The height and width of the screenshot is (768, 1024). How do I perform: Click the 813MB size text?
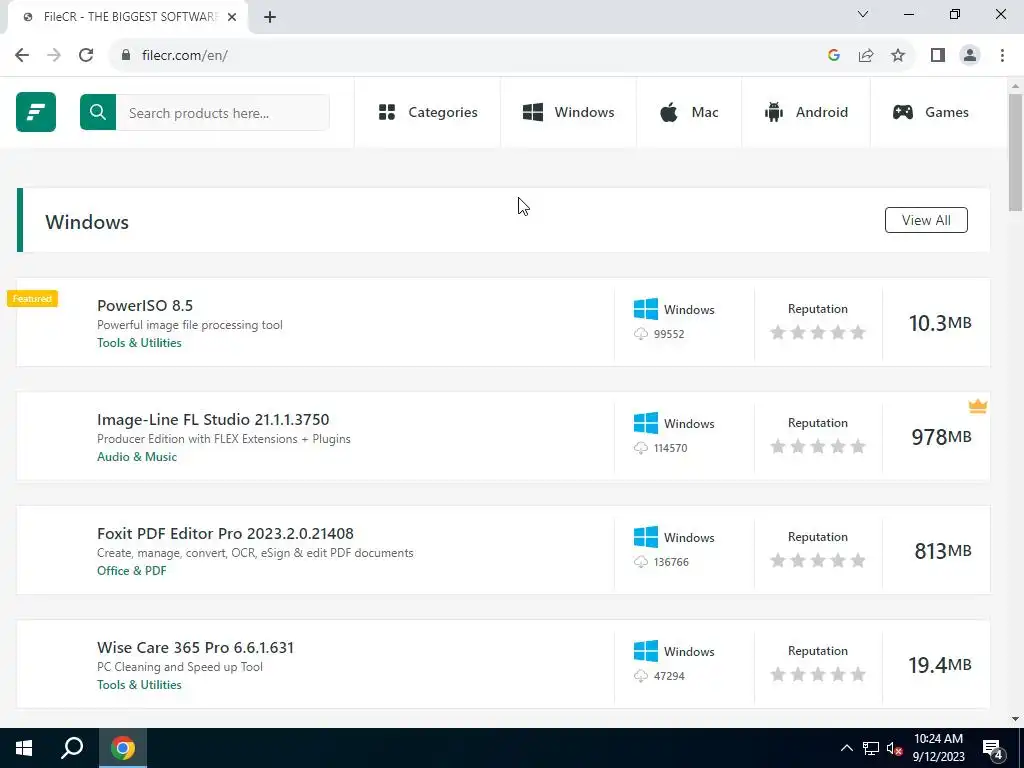click(942, 551)
